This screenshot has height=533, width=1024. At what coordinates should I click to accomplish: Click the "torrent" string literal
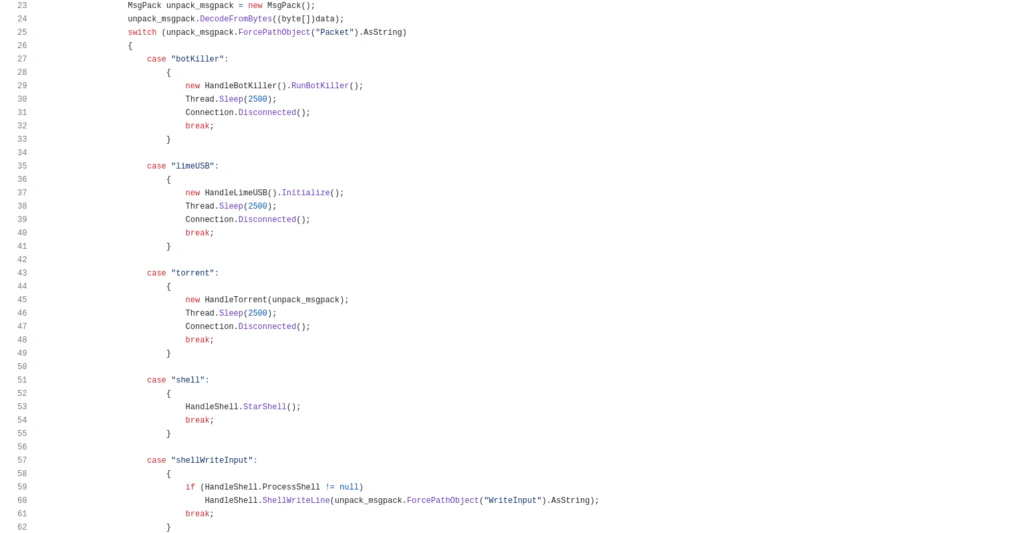(193, 273)
